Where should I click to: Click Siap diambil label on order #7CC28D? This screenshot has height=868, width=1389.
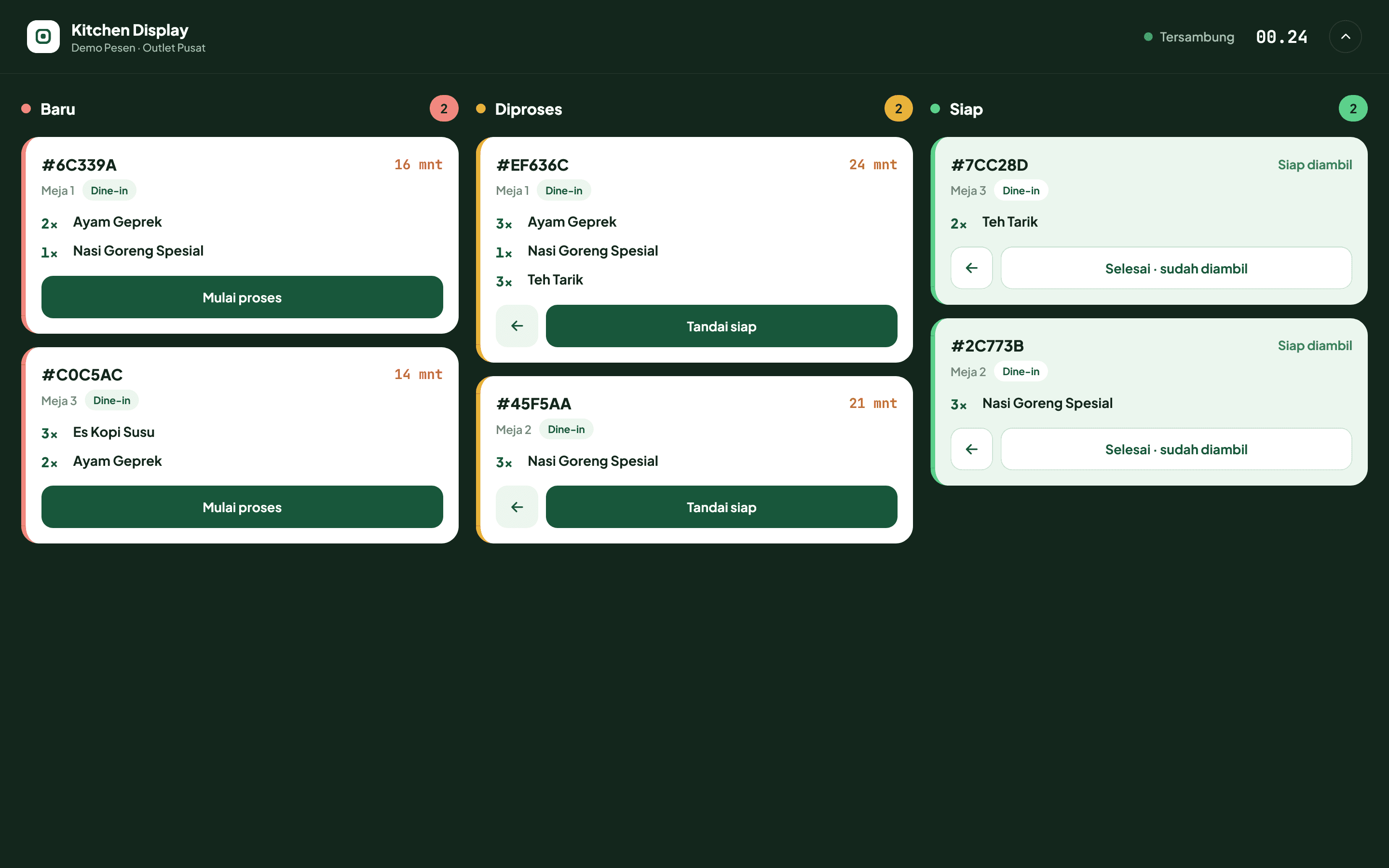pyautogui.click(x=1314, y=165)
